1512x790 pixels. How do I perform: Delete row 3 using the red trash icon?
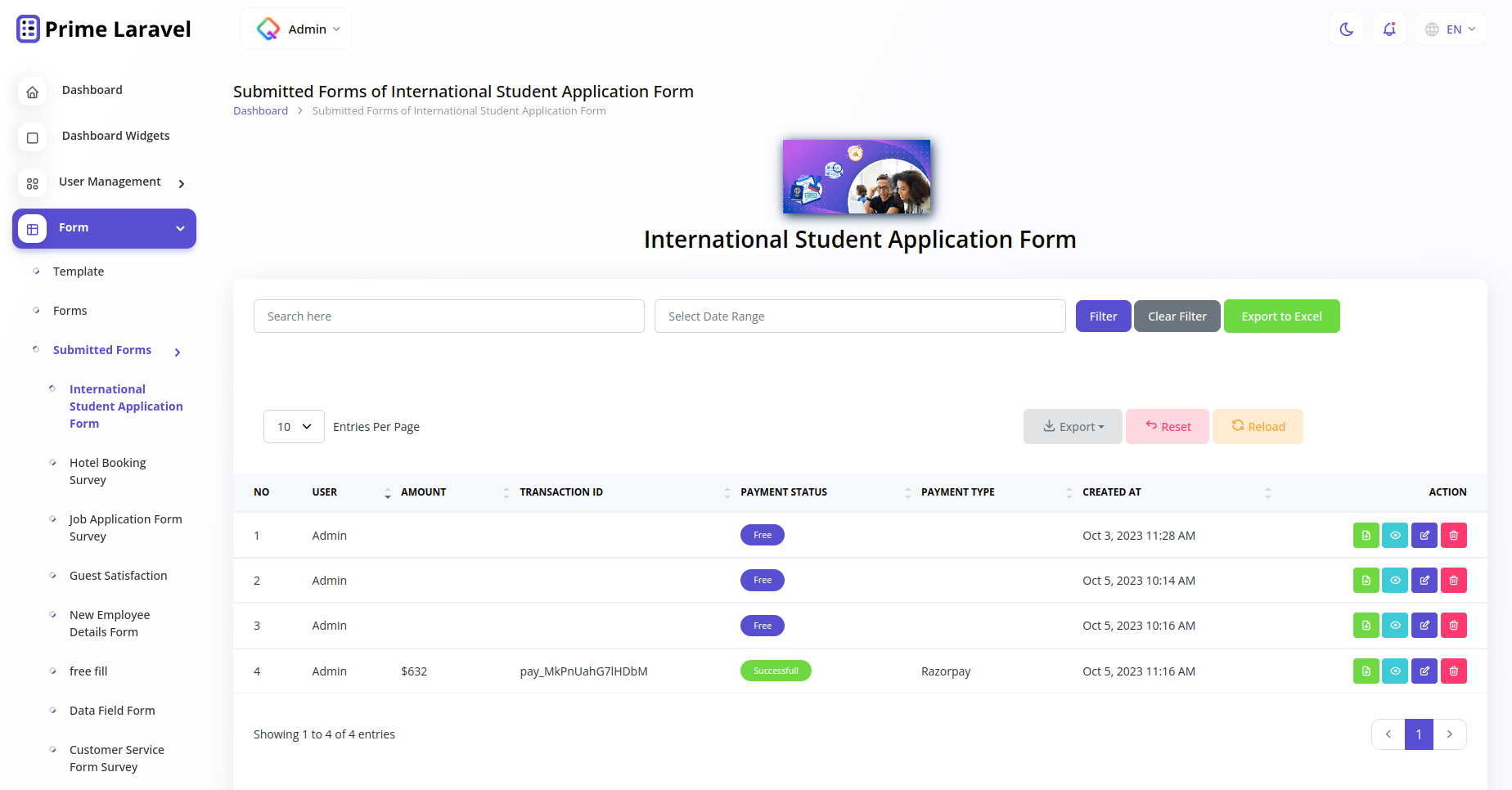(x=1454, y=625)
